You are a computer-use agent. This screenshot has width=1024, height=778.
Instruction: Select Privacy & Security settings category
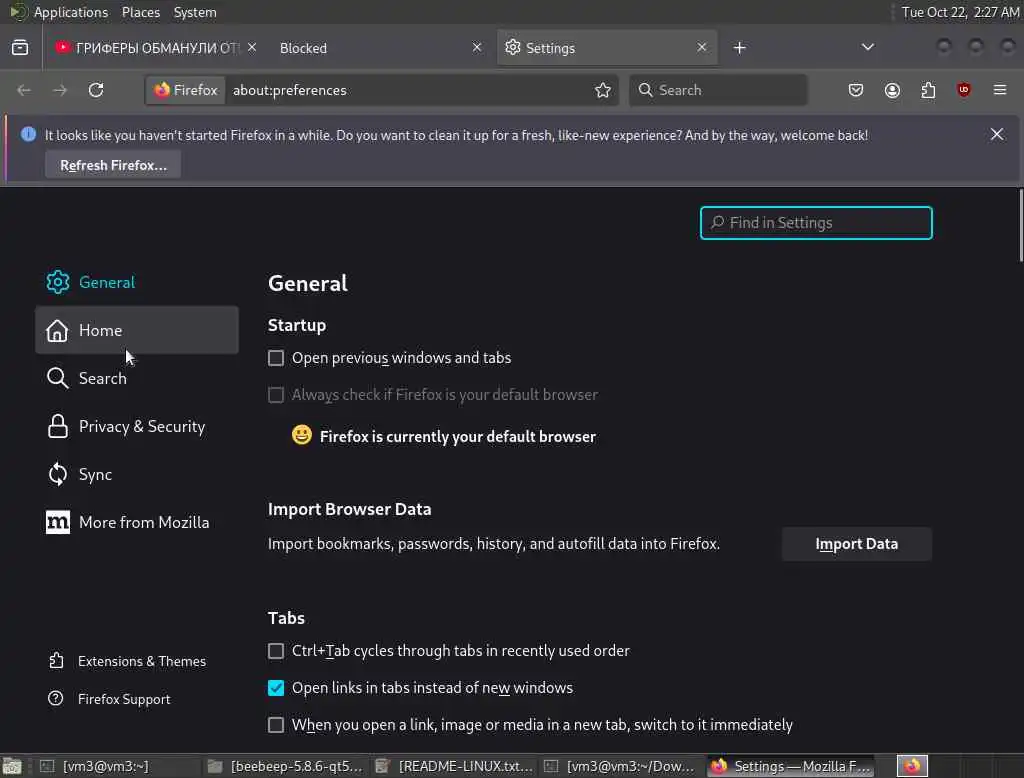point(141,427)
